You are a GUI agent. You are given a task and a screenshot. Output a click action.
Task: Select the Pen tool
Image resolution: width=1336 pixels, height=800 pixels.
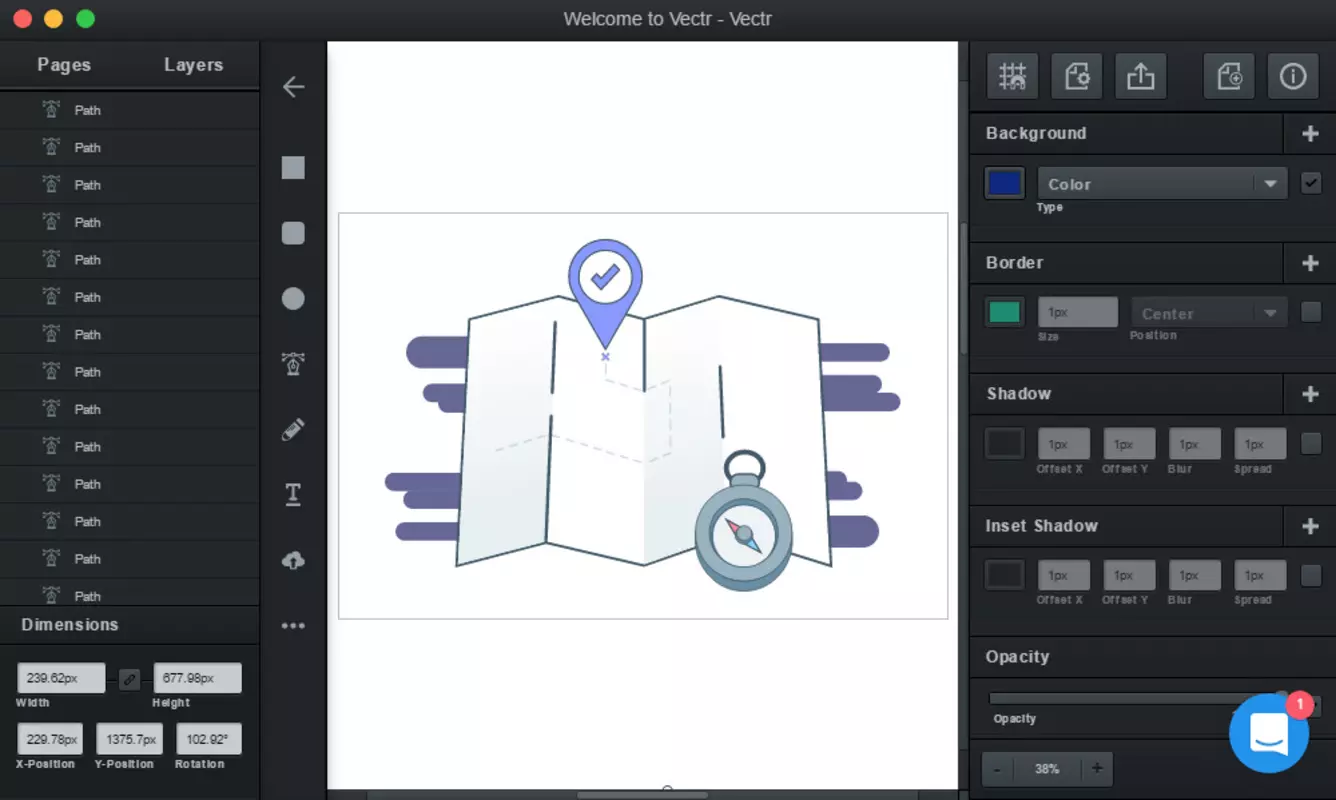(293, 364)
